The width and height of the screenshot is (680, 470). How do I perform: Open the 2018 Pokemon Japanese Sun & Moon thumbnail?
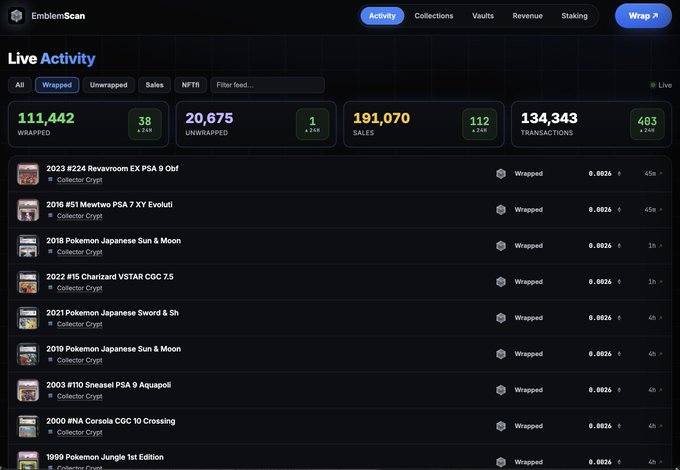[28, 246]
